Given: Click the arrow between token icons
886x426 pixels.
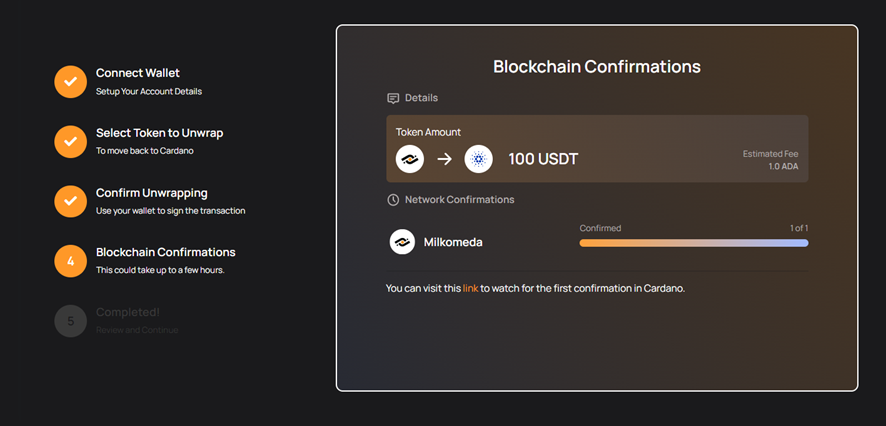Looking at the screenshot, I should coord(444,159).
